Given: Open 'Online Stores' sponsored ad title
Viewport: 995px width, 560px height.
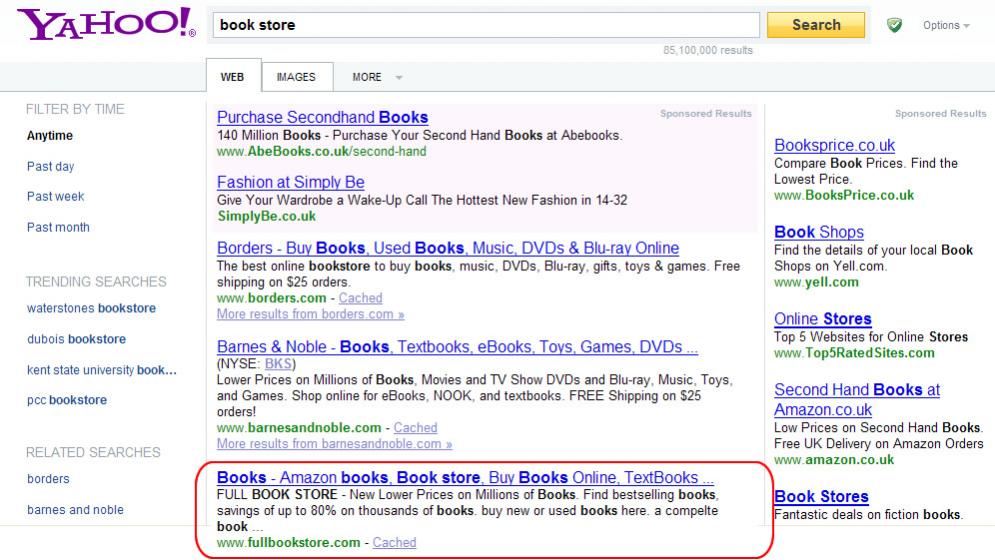Looking at the screenshot, I should coord(823,319).
